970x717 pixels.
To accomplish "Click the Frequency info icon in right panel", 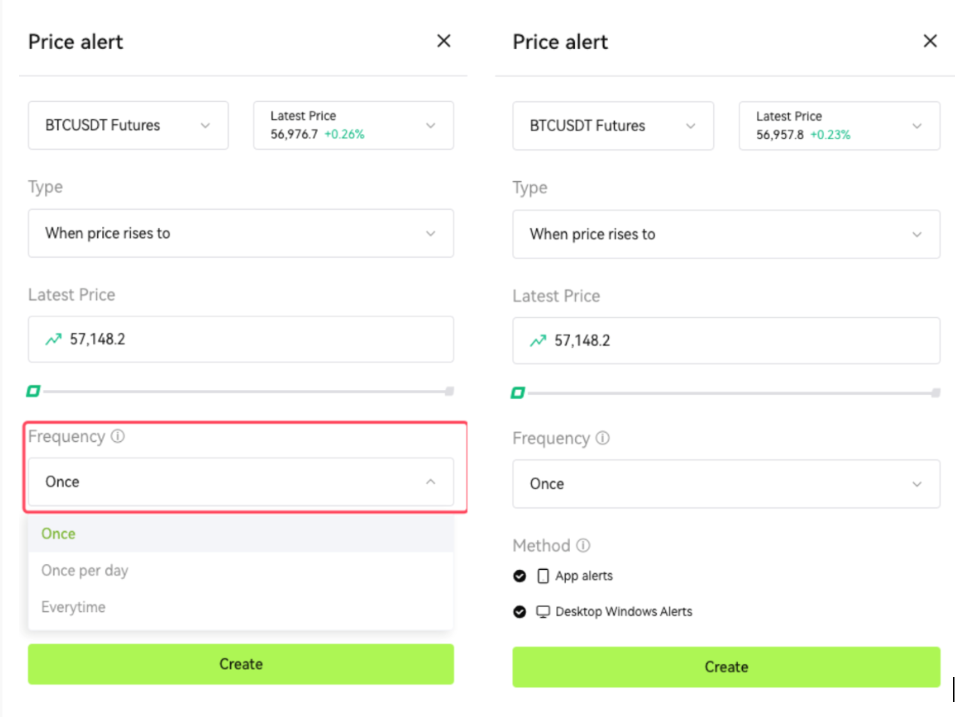I will [603, 439].
